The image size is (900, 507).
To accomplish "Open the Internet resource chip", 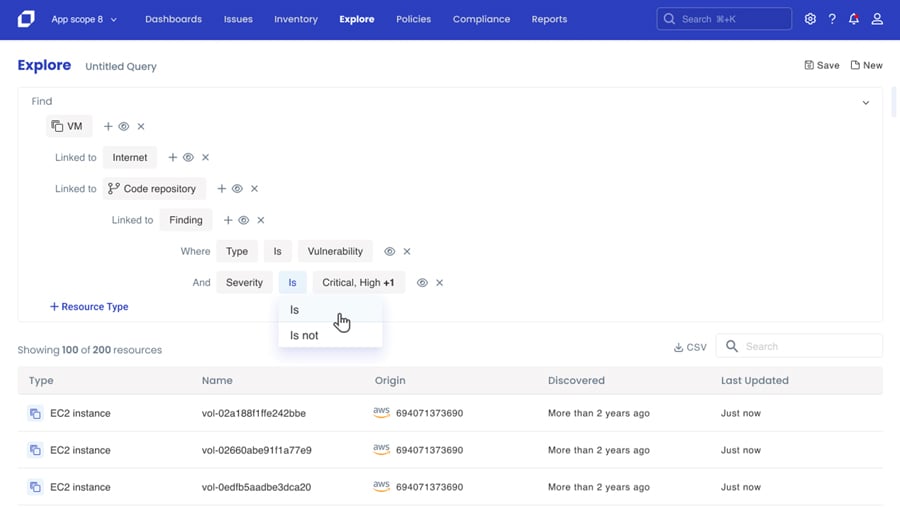I will pos(130,157).
